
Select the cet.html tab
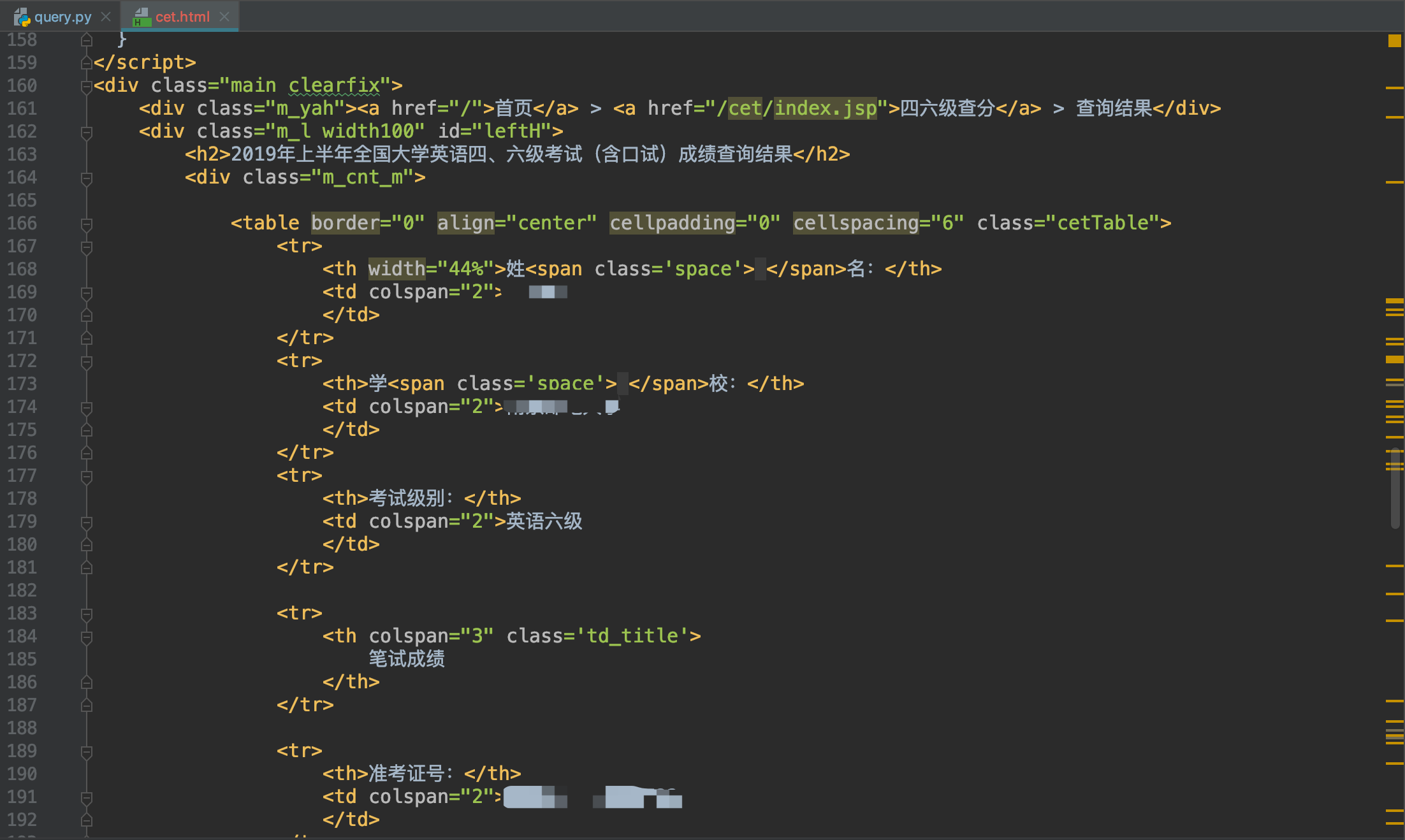(182, 17)
